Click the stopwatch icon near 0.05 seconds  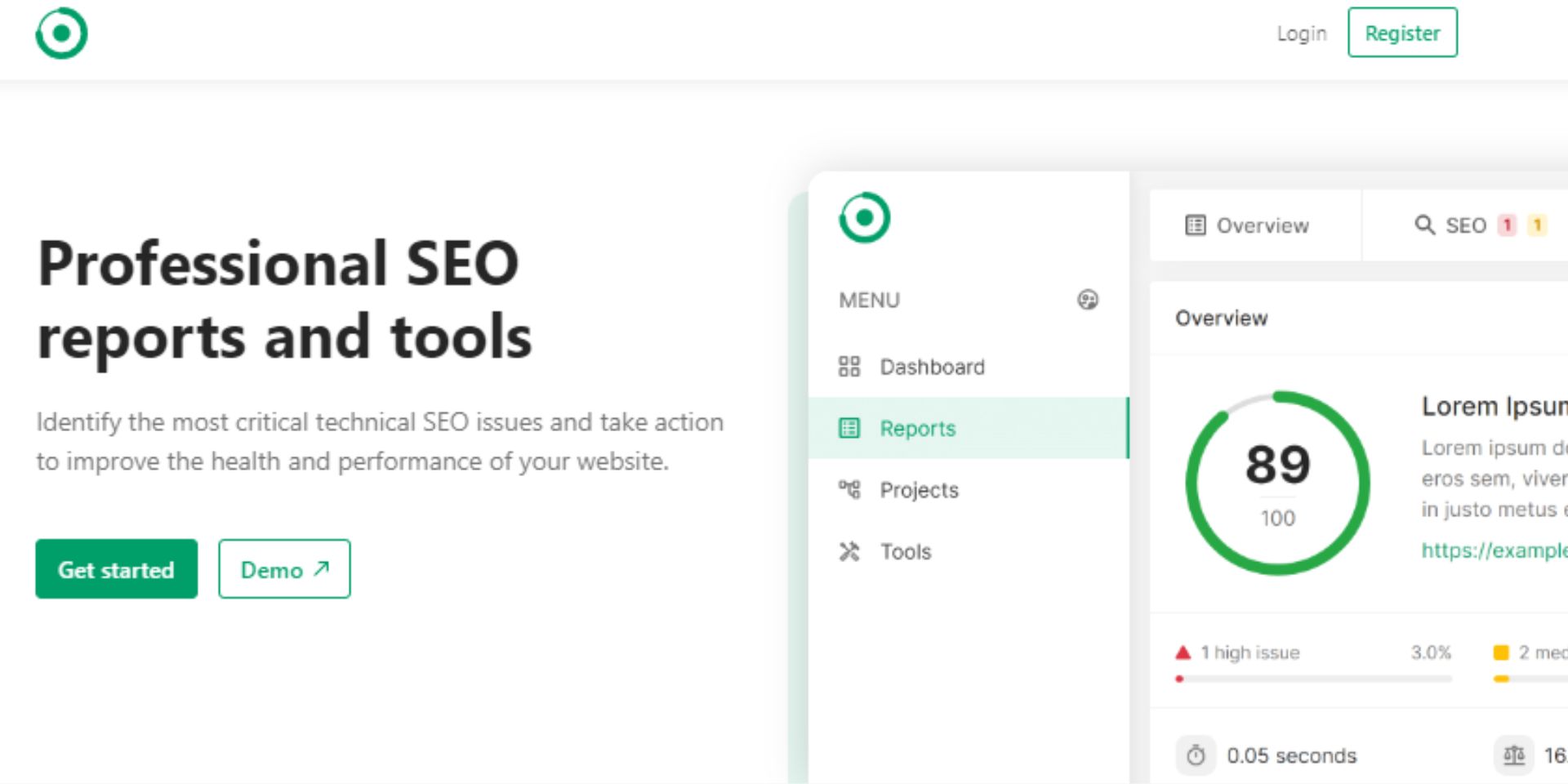[x=1196, y=755]
